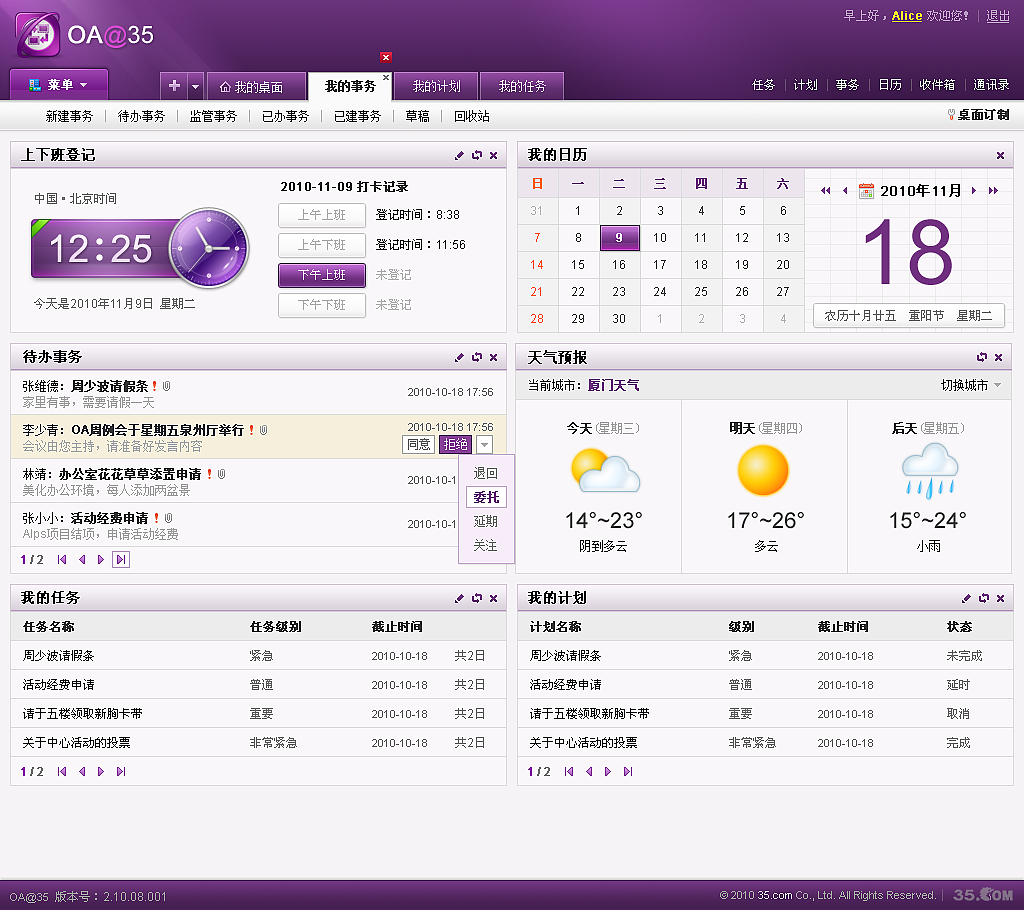Click the refresh icon on 我的计划 panel
This screenshot has width=1024, height=910.
point(982,598)
